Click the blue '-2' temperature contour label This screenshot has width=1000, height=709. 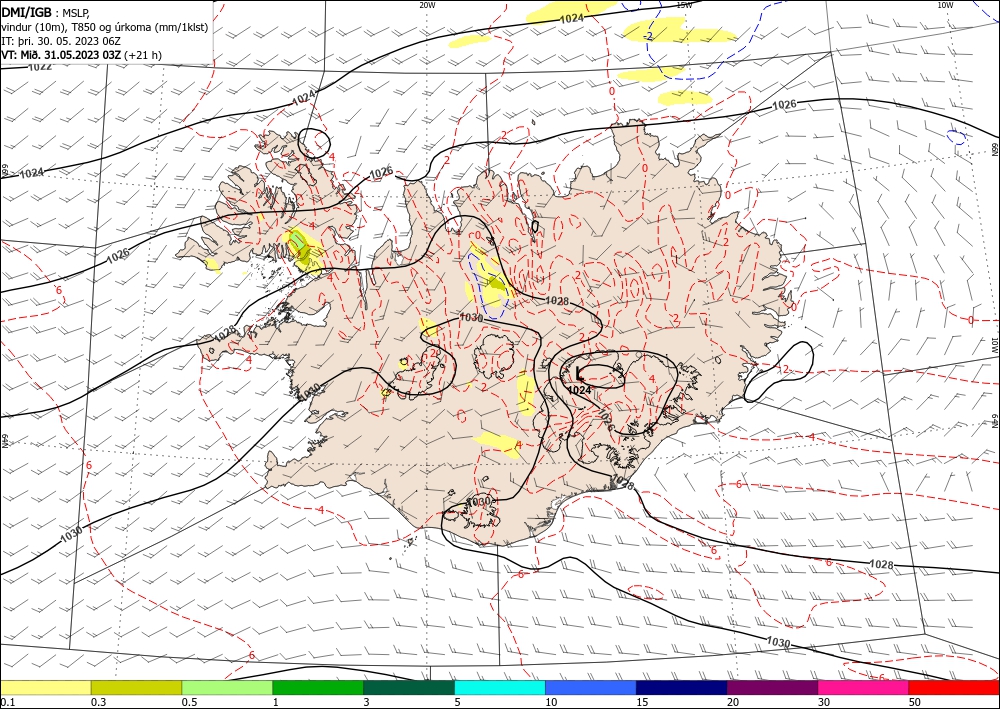pos(648,36)
